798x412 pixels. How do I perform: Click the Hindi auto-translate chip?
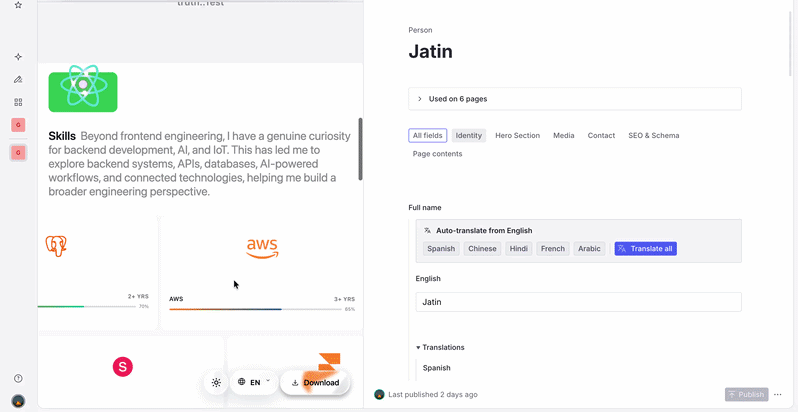[x=518, y=249]
